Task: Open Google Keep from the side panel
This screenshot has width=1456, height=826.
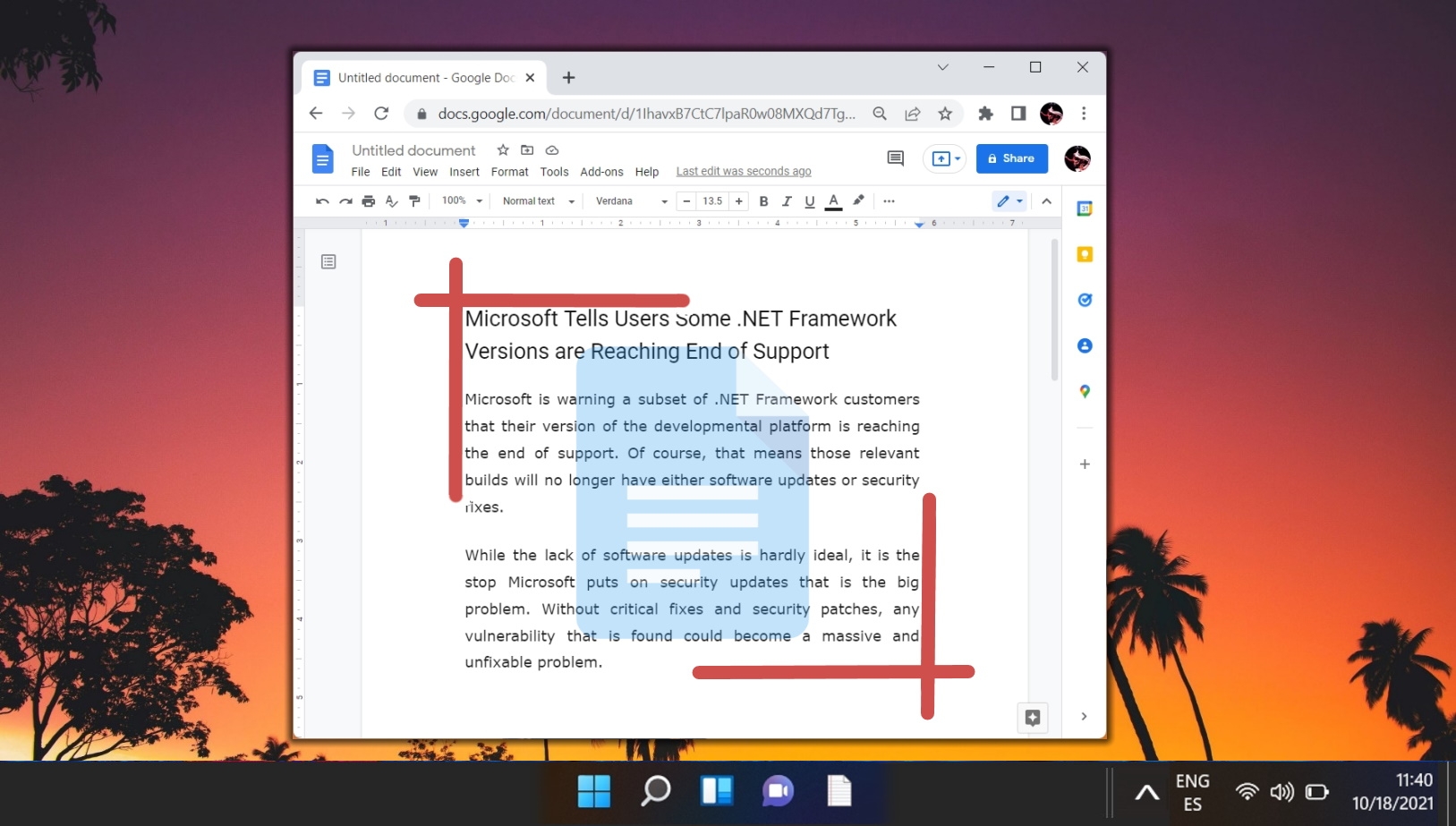Action: (1084, 254)
